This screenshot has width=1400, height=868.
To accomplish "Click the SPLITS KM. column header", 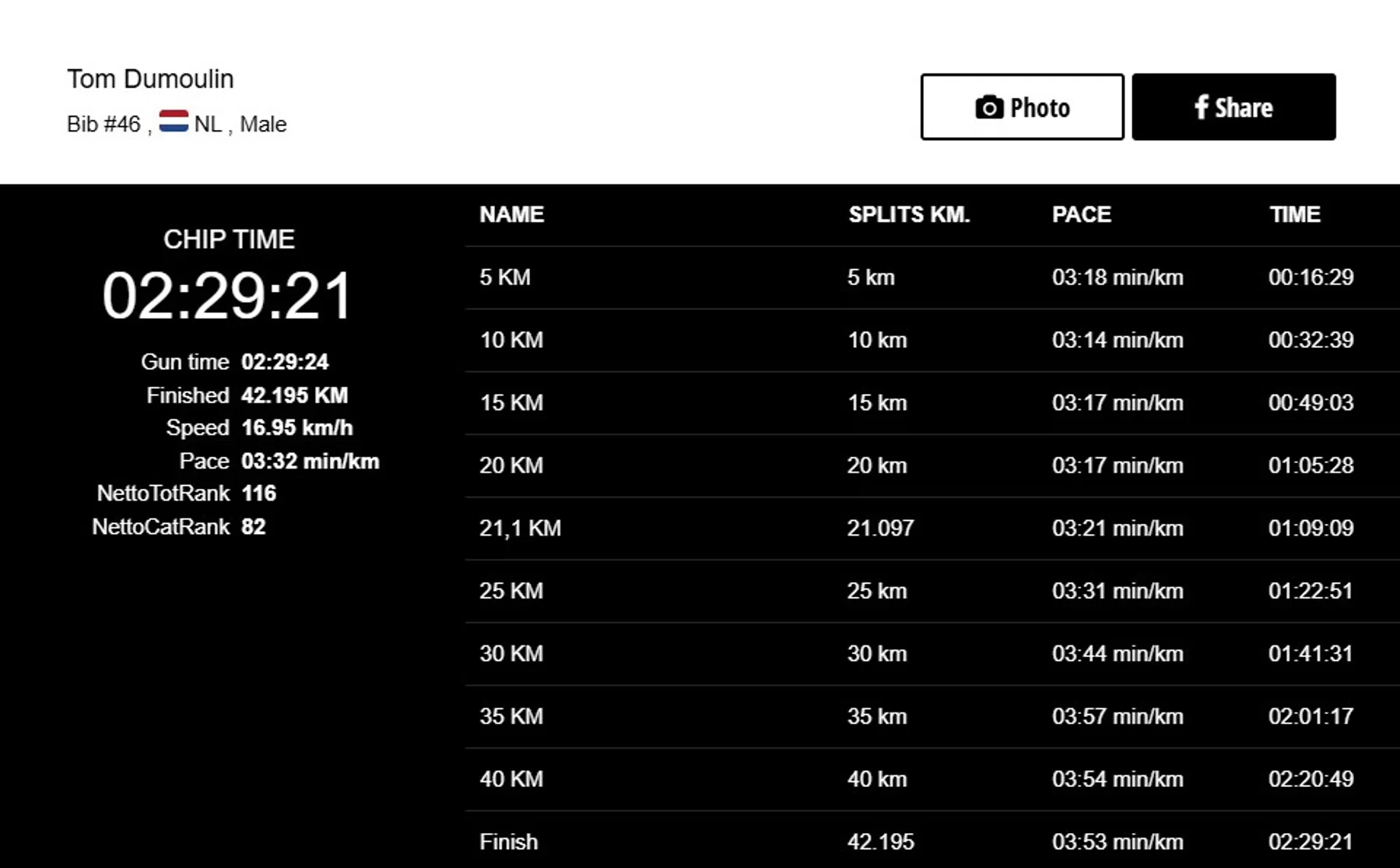I will [x=908, y=215].
